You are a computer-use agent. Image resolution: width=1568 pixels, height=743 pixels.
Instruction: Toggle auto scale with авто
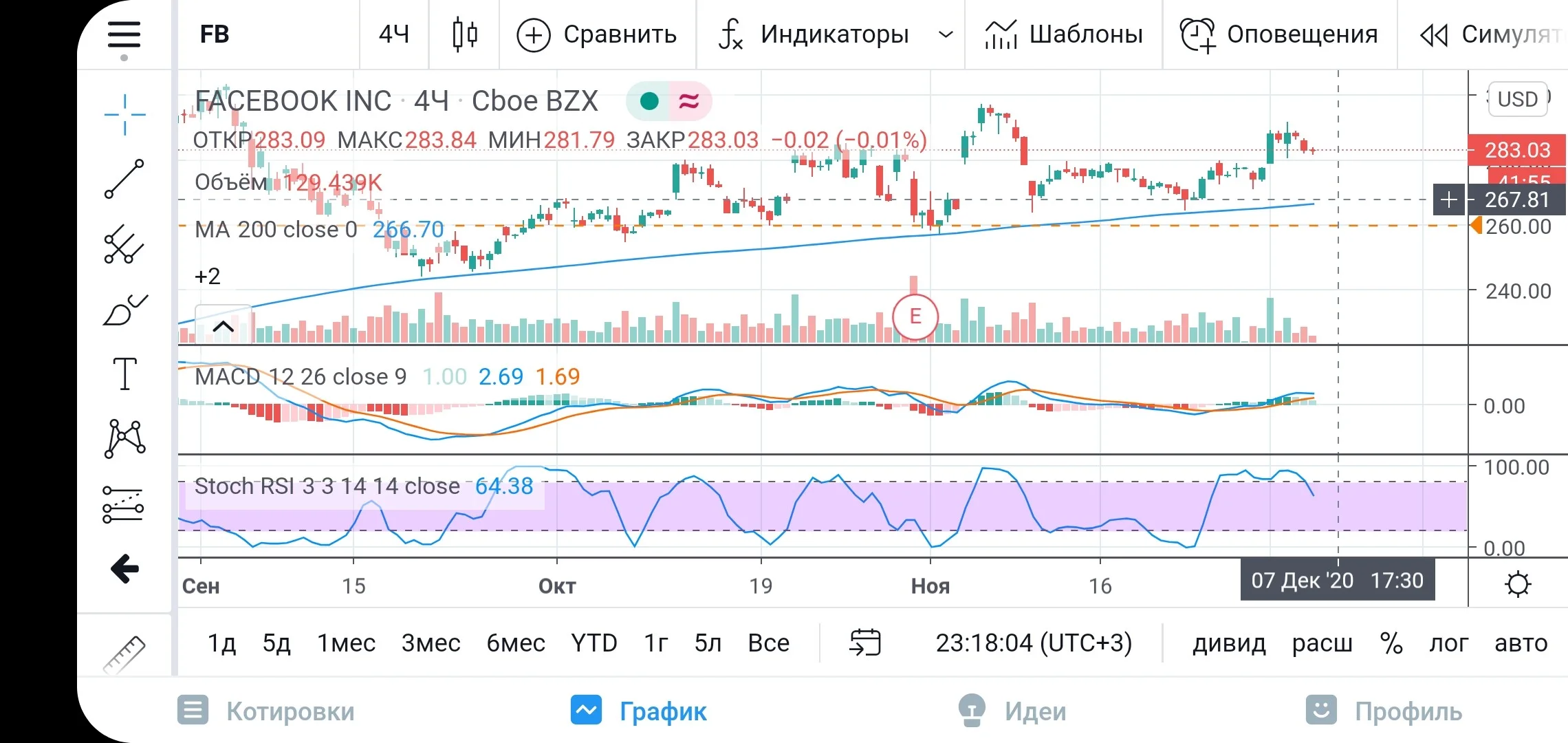[x=1521, y=643]
